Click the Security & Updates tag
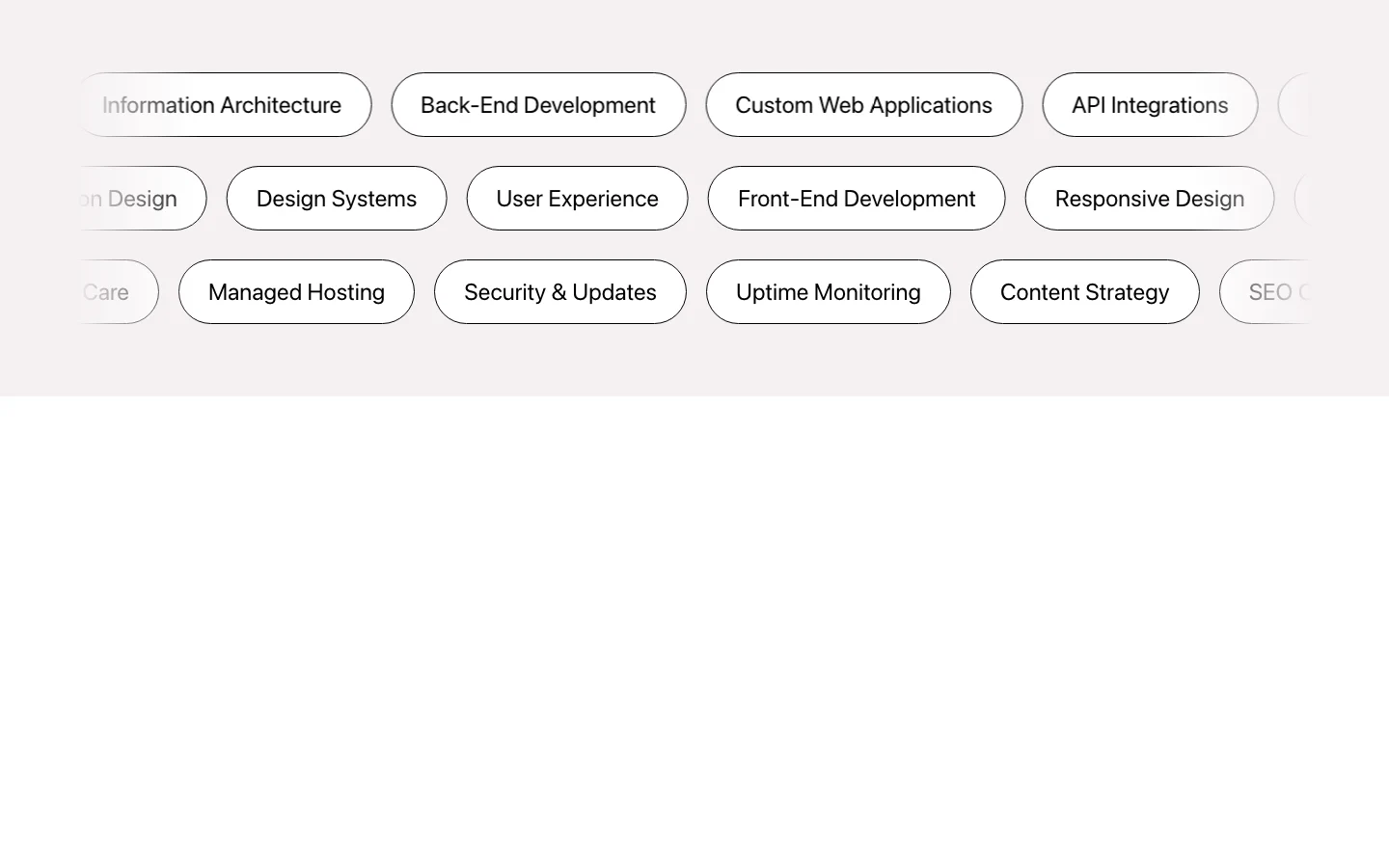Image resolution: width=1389 pixels, height=868 pixels. pyautogui.click(x=560, y=291)
